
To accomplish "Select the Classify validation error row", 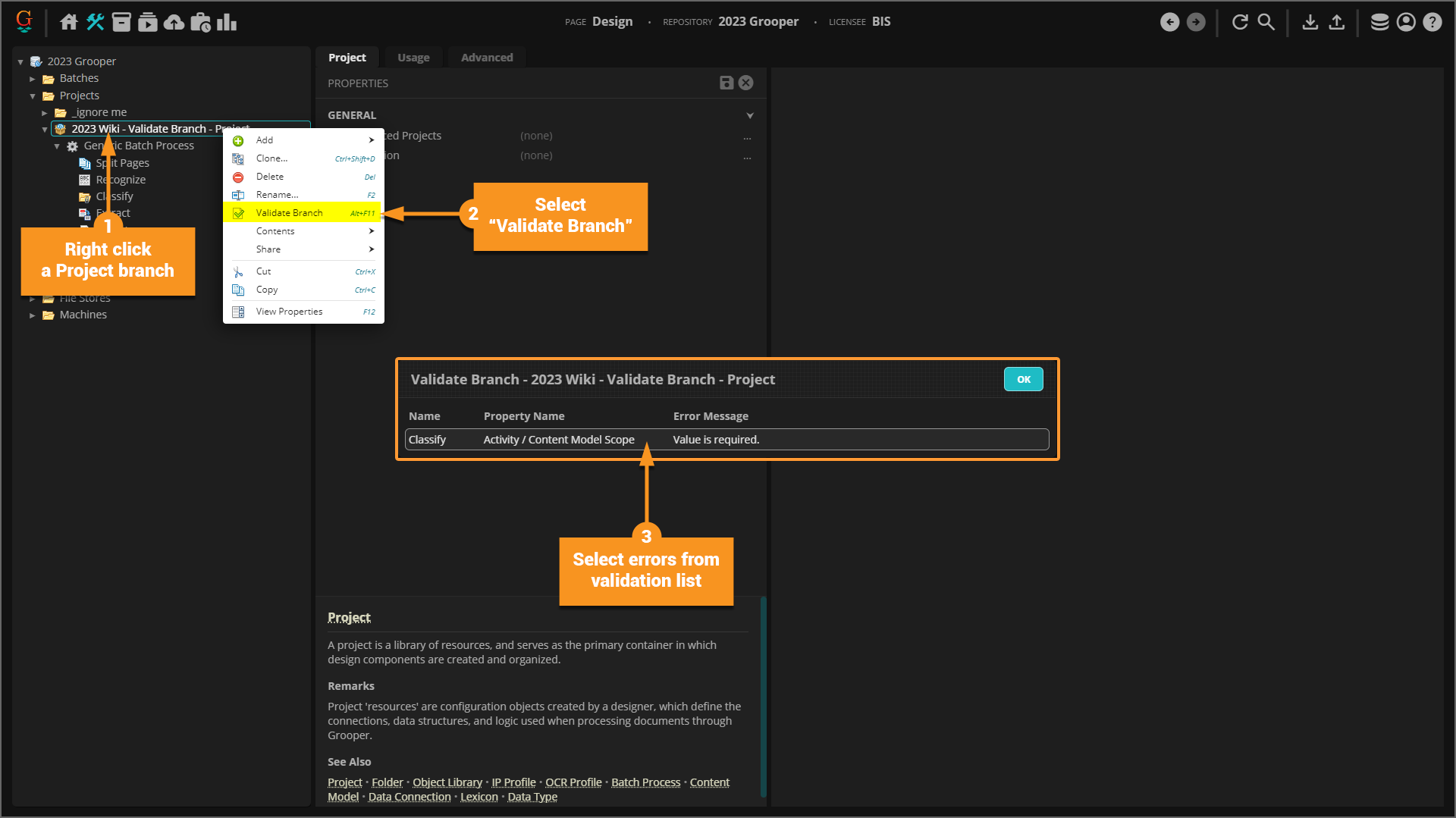I will 726,440.
